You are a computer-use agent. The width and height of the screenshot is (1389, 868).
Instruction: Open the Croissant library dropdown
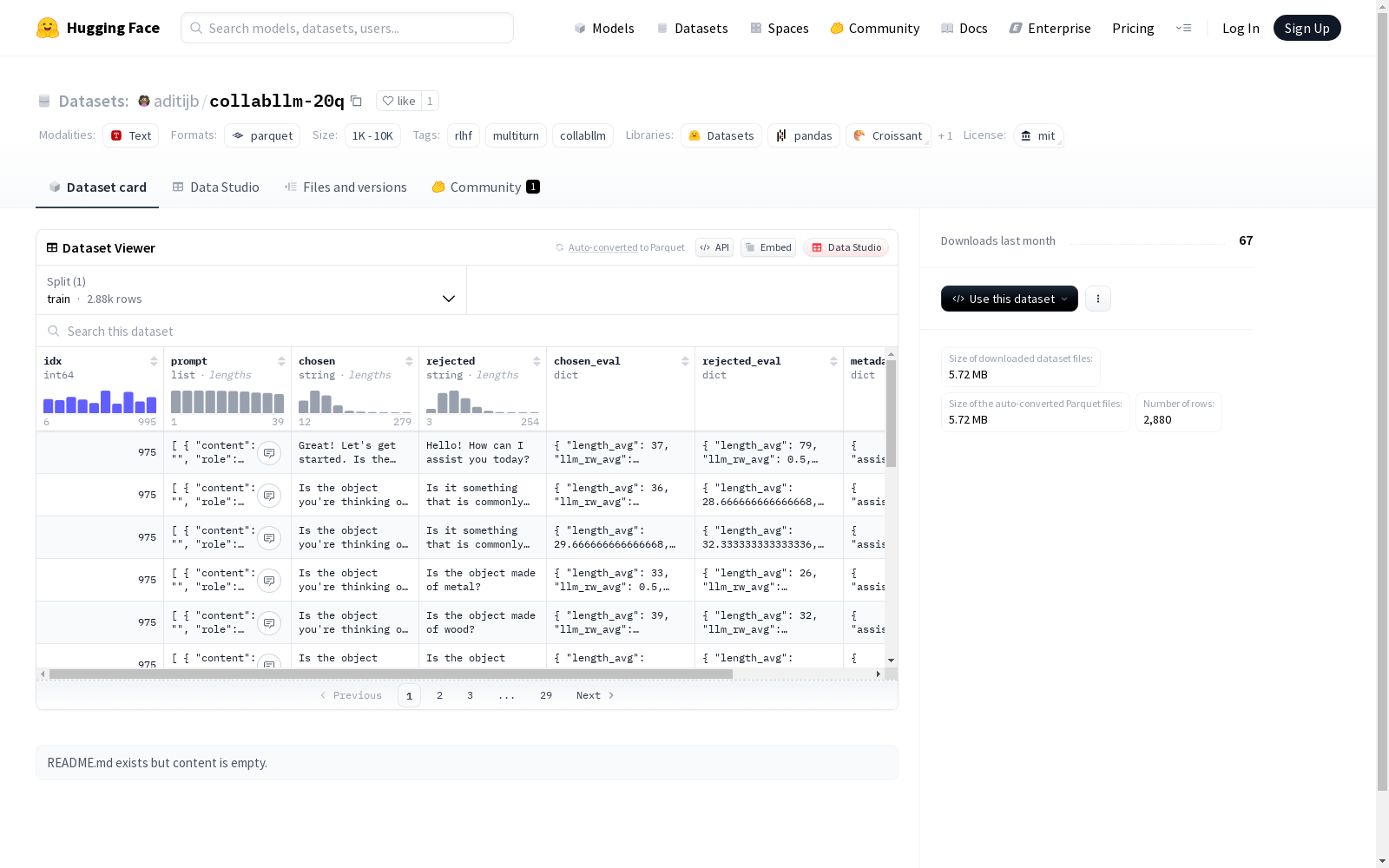888,135
